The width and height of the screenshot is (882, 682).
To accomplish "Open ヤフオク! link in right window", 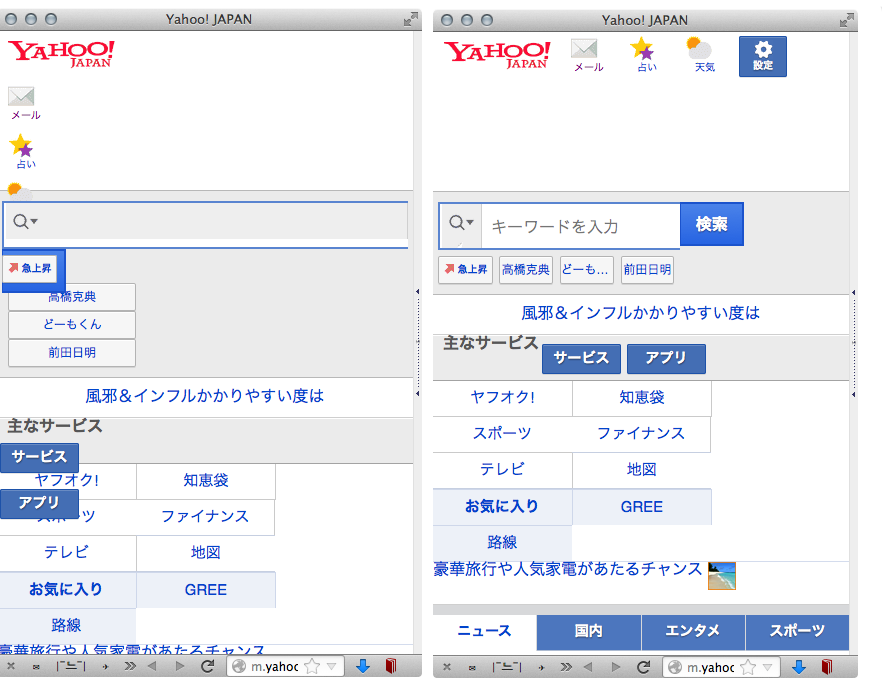I will pyautogui.click(x=502, y=398).
